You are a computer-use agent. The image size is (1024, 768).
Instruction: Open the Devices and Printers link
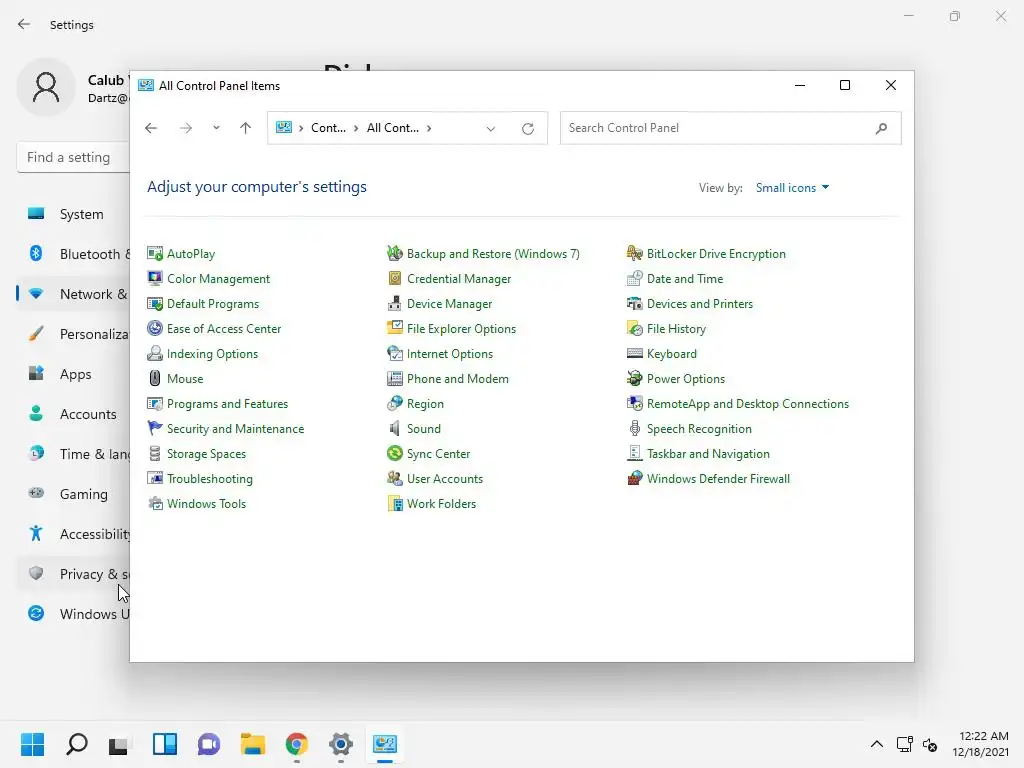[699, 304]
